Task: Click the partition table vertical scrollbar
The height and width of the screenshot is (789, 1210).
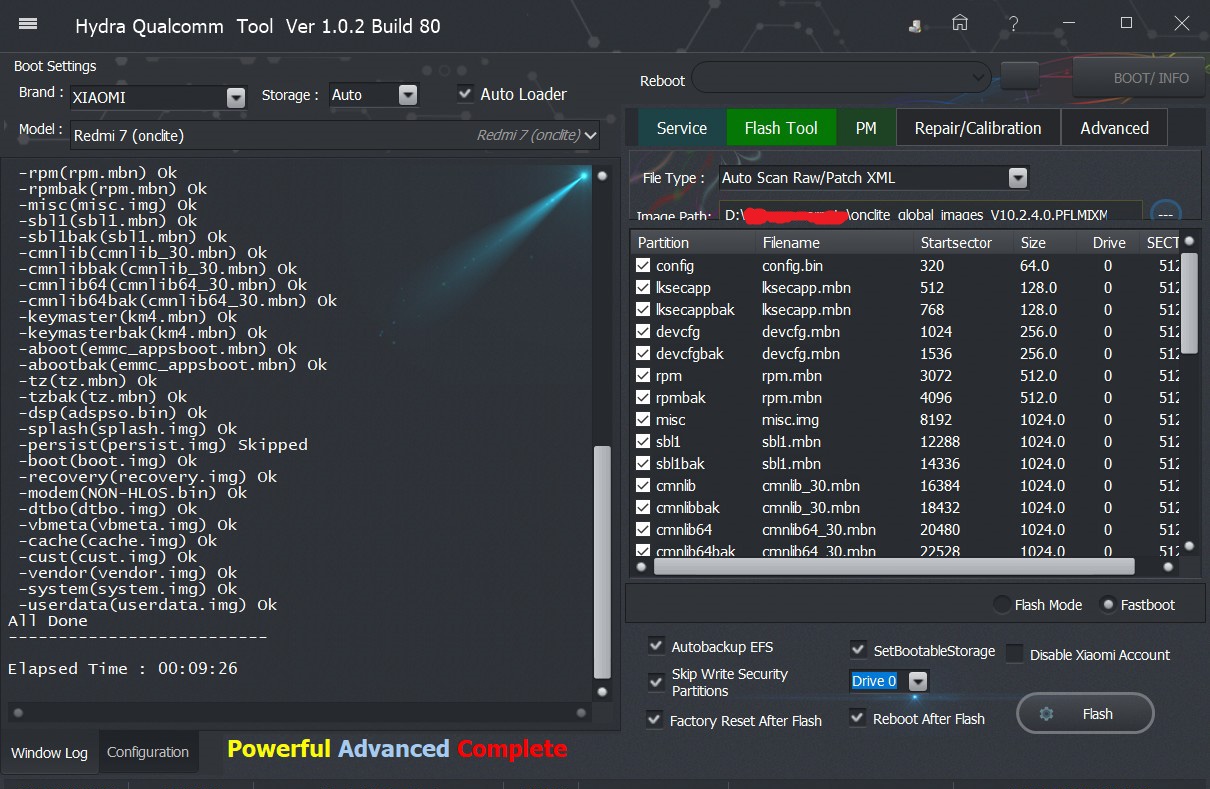Action: coord(1189,303)
